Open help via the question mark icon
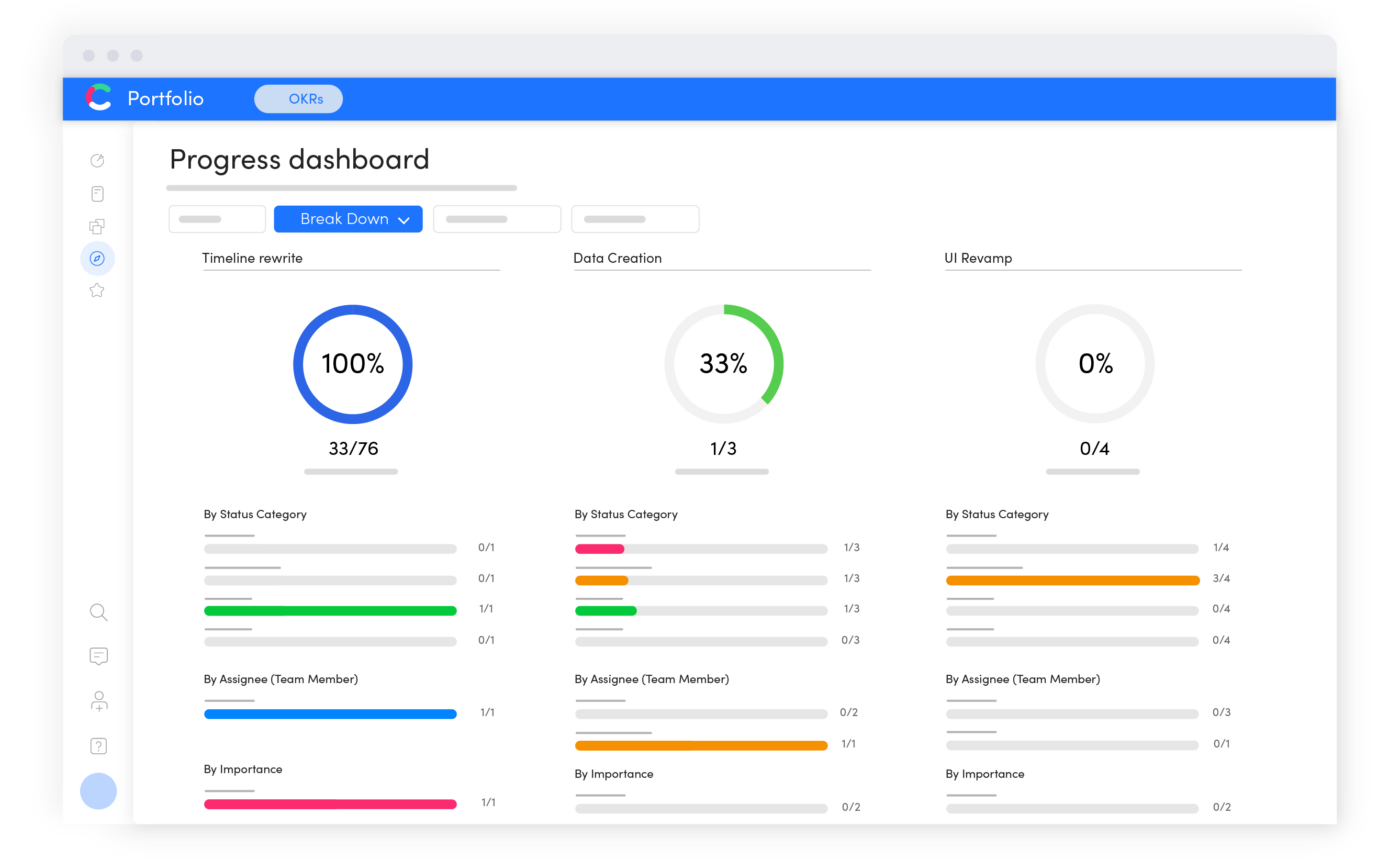The width and height of the screenshot is (1400, 859). pyautogui.click(x=97, y=745)
